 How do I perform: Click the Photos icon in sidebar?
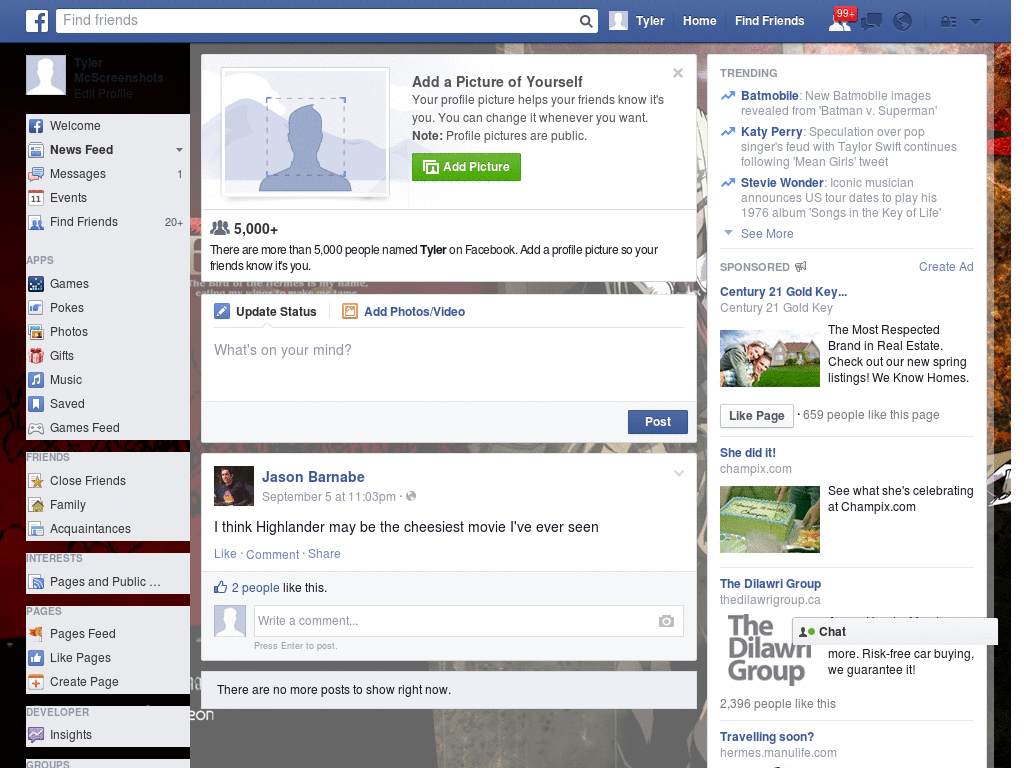coord(36,332)
